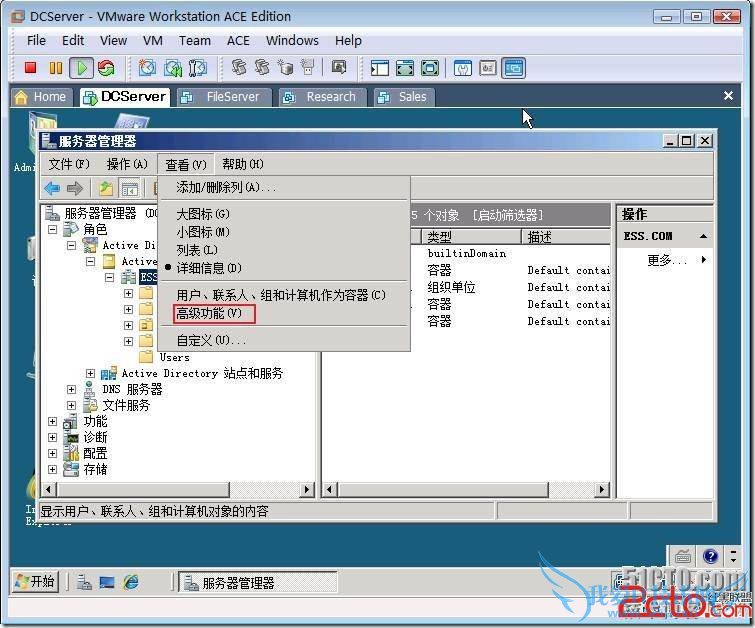Viewport: 755px width, 628px height.
Task: Collapse the ESS.COM actions section arrow
Action: [x=703, y=236]
